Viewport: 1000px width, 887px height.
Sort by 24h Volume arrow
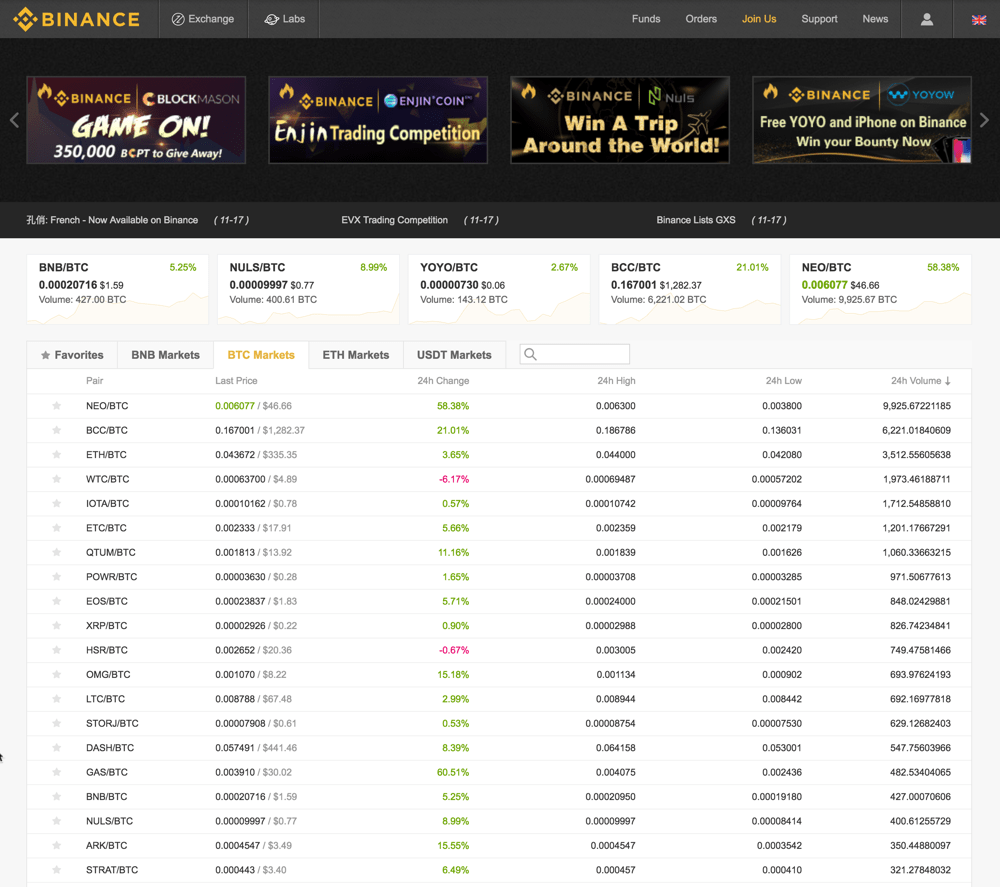coord(948,381)
